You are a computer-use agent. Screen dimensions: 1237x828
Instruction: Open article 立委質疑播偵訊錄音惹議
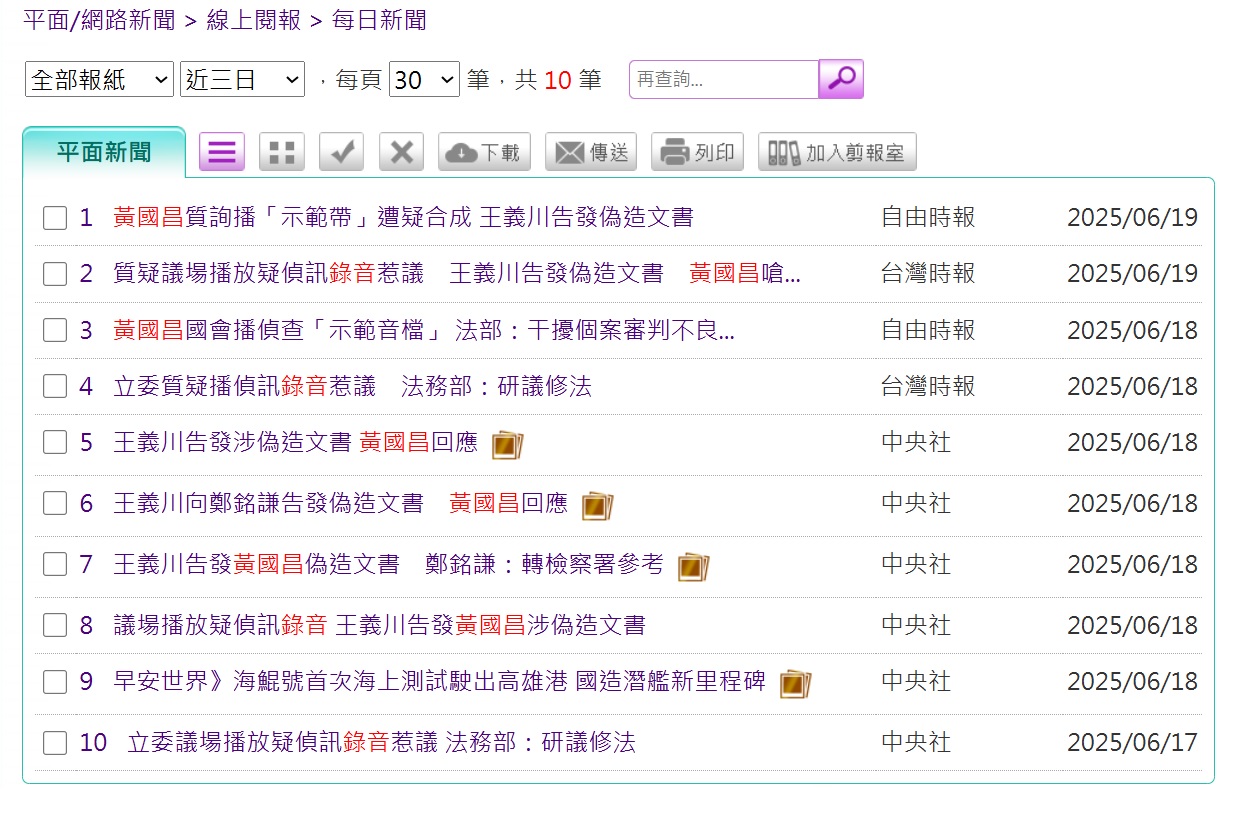click(x=352, y=385)
